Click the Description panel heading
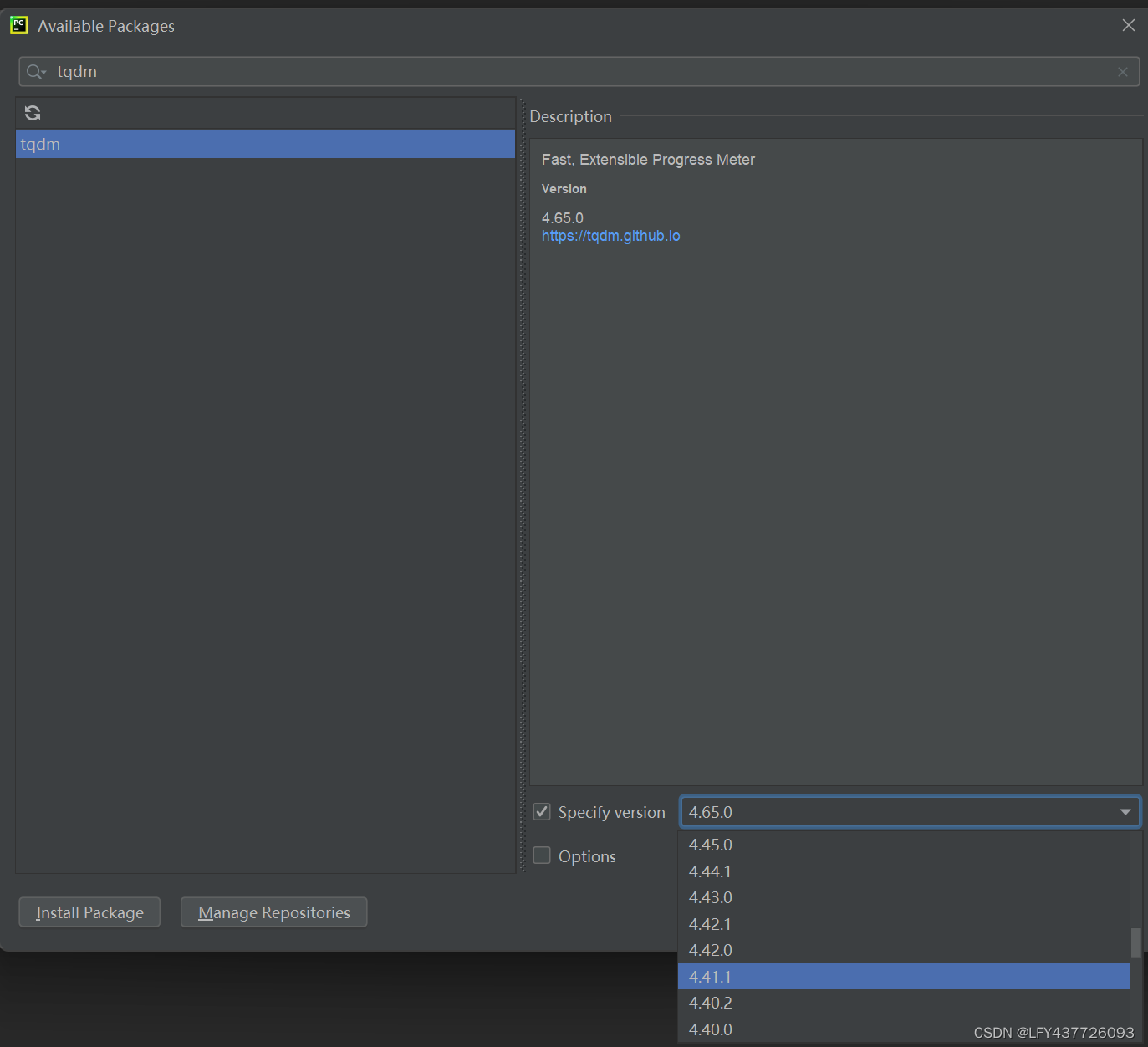The width and height of the screenshot is (1148, 1047). coord(571,116)
